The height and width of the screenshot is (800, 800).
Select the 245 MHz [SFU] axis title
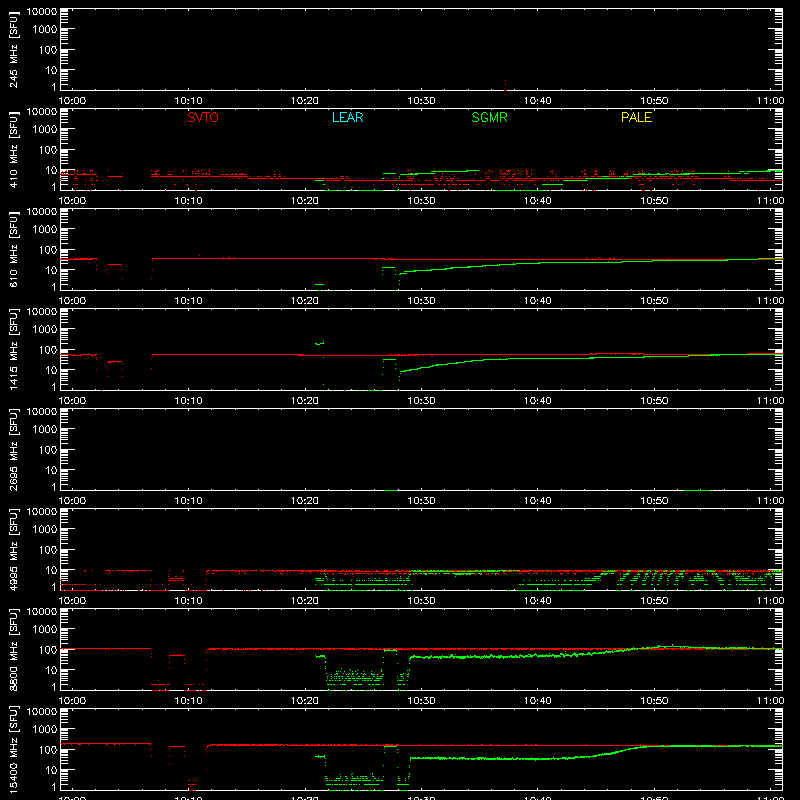(13, 49)
